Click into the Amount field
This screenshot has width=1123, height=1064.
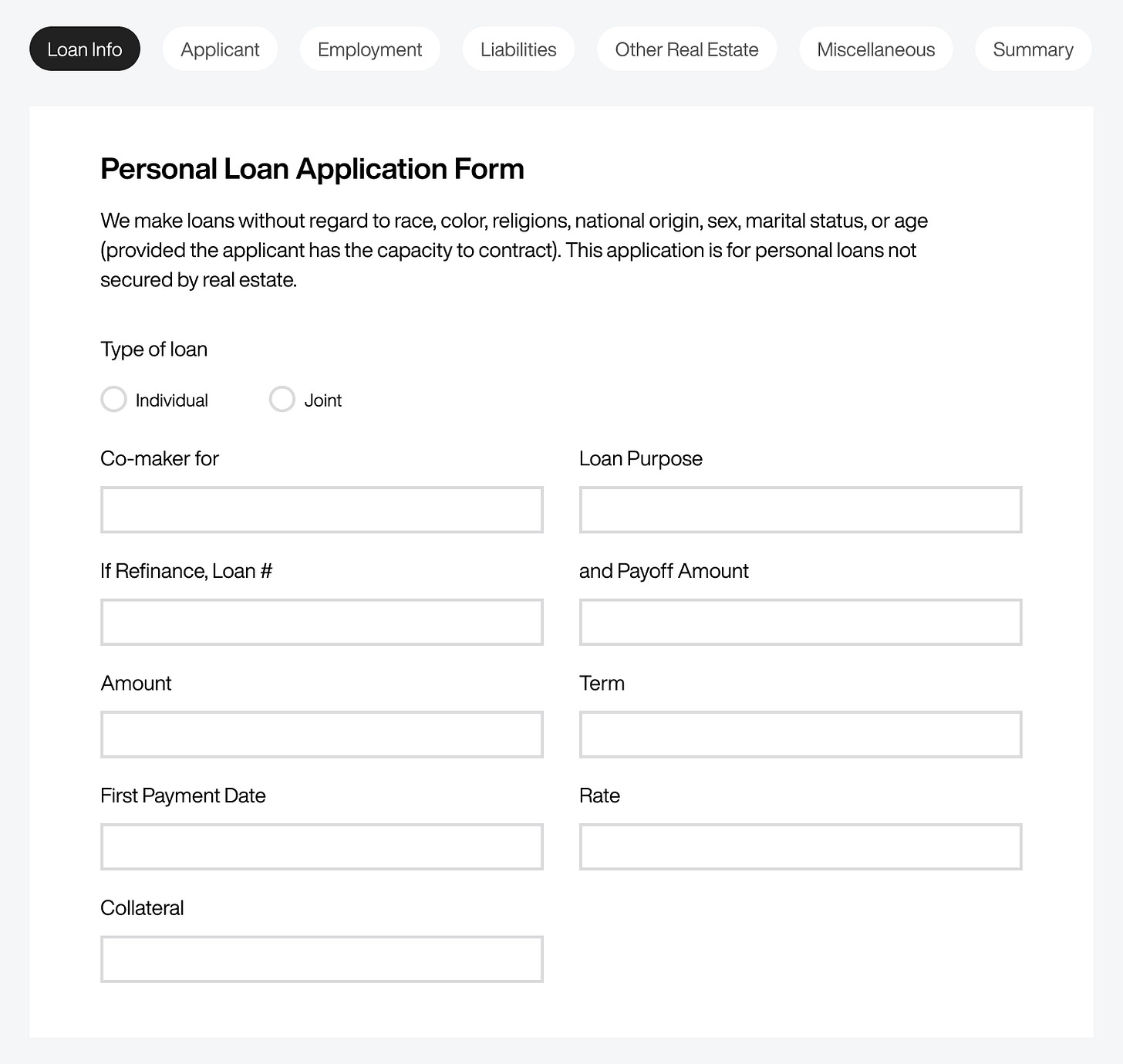pyautogui.click(x=322, y=735)
